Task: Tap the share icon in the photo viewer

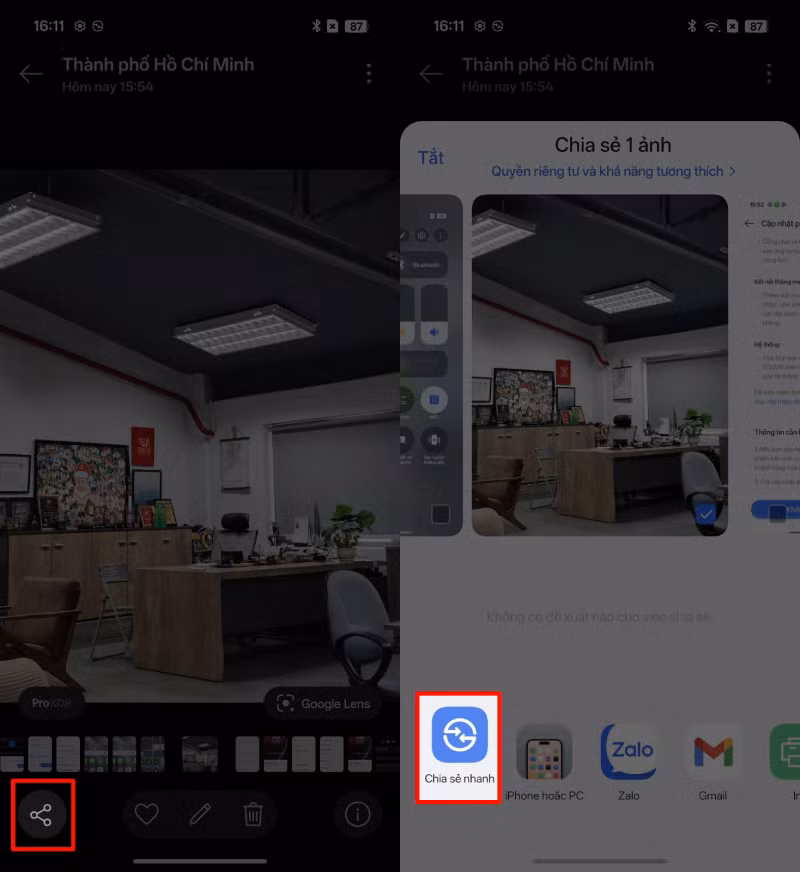Action: [x=41, y=815]
